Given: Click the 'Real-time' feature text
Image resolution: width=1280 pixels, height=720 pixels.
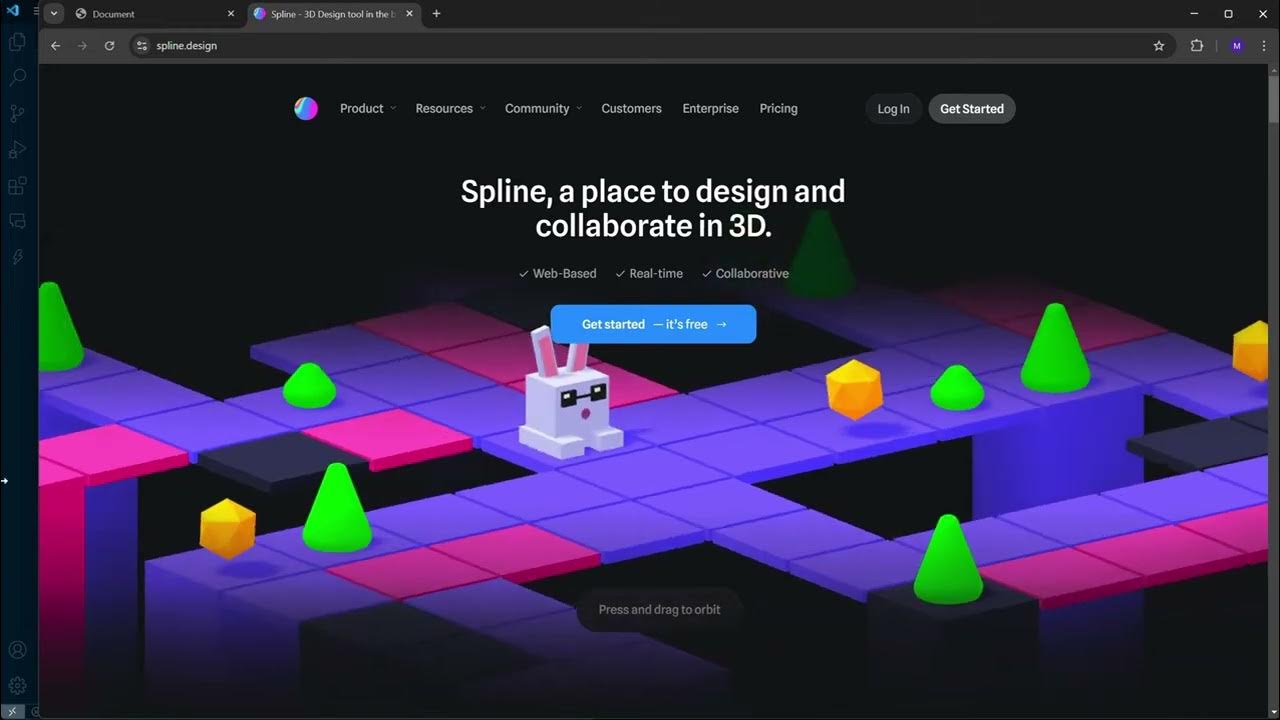Looking at the screenshot, I should pos(656,274).
